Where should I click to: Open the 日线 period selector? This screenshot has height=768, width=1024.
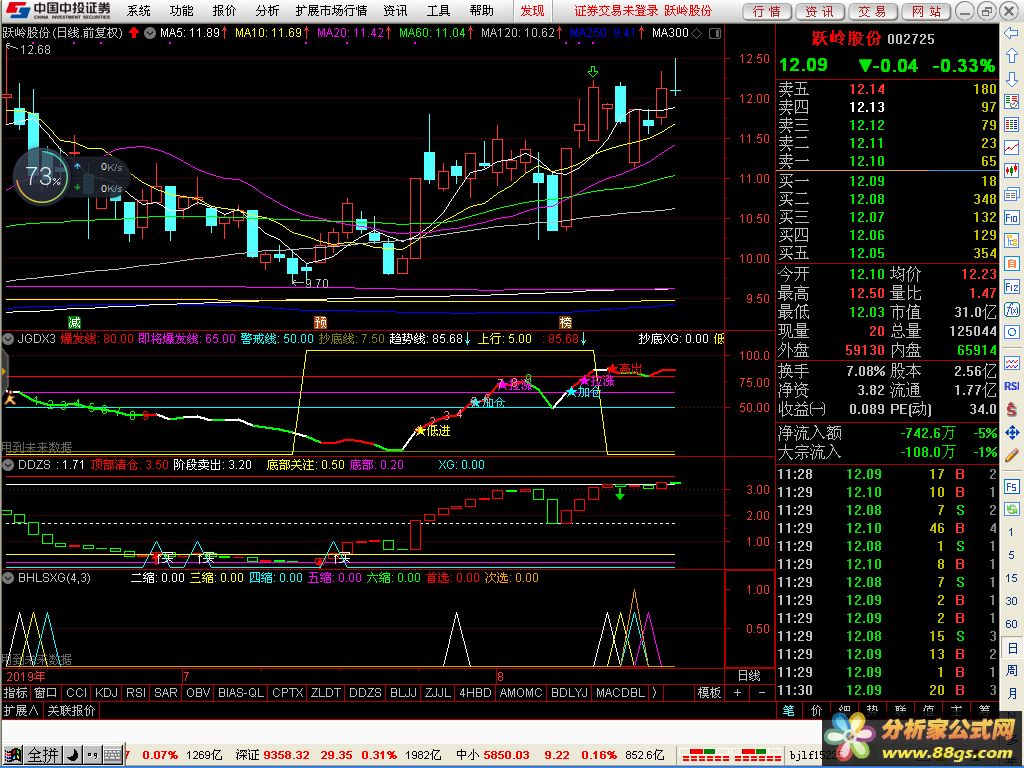pos(749,676)
